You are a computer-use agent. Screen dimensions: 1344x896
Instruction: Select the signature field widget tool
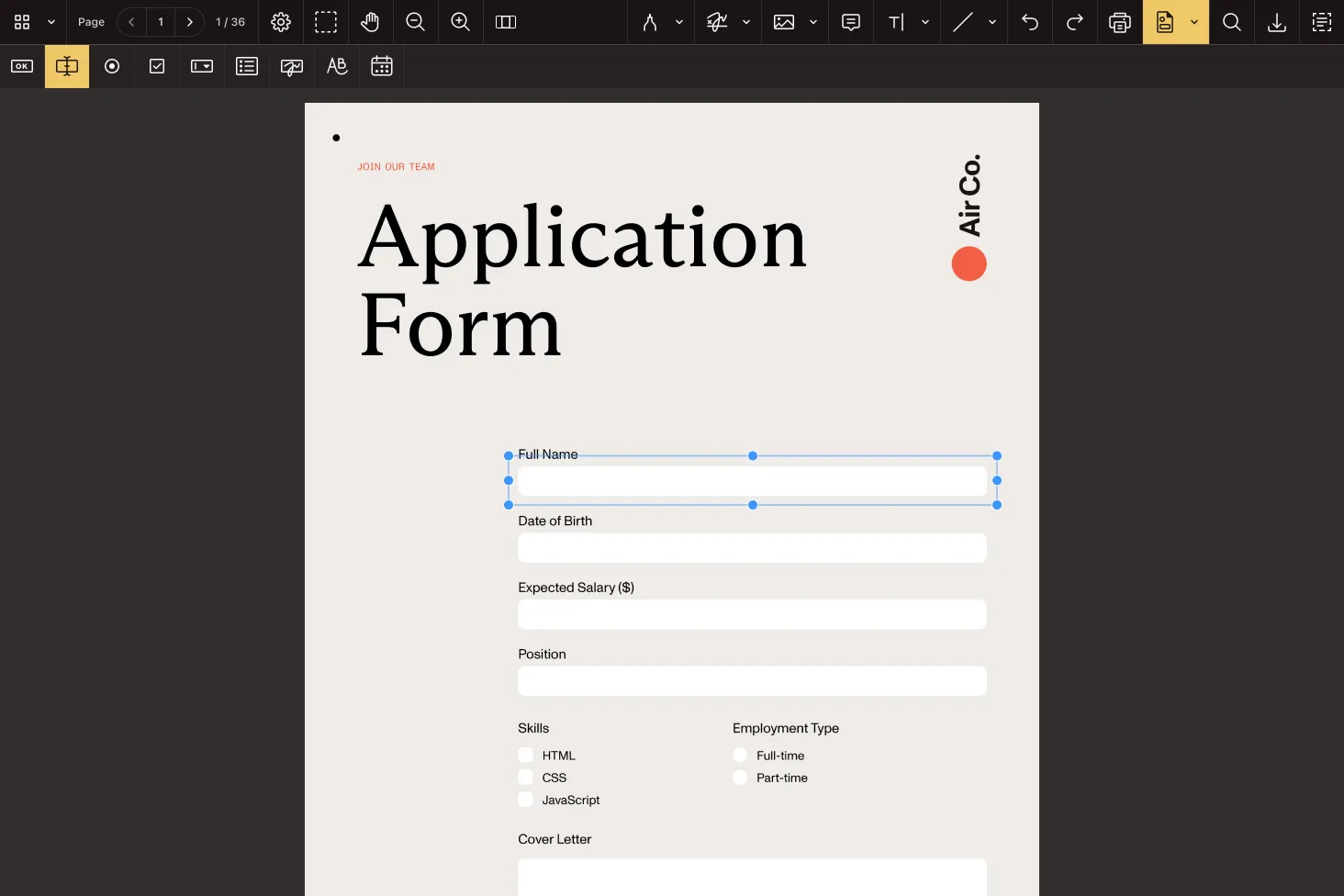coord(292,66)
